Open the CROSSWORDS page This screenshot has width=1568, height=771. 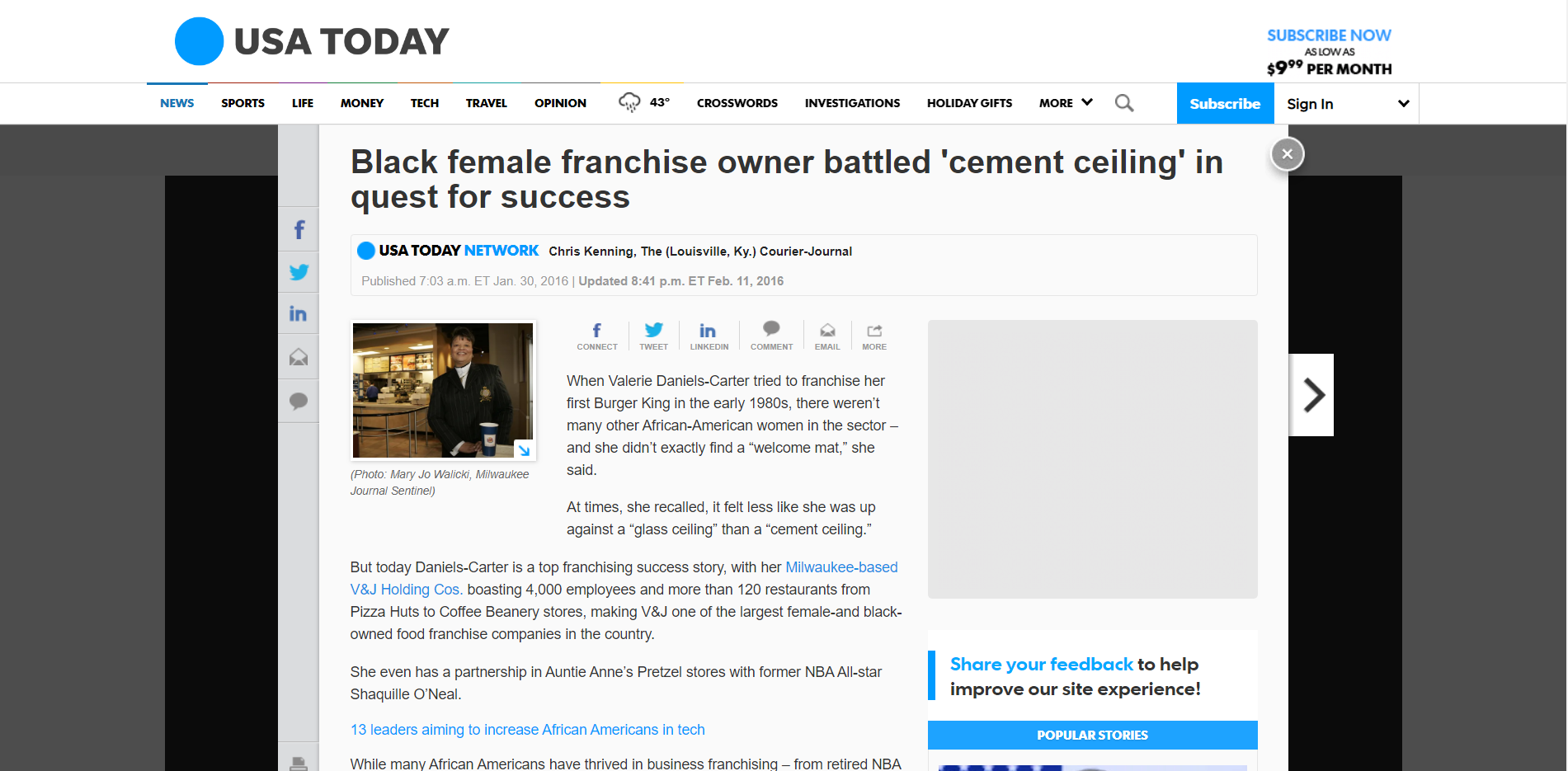737,103
